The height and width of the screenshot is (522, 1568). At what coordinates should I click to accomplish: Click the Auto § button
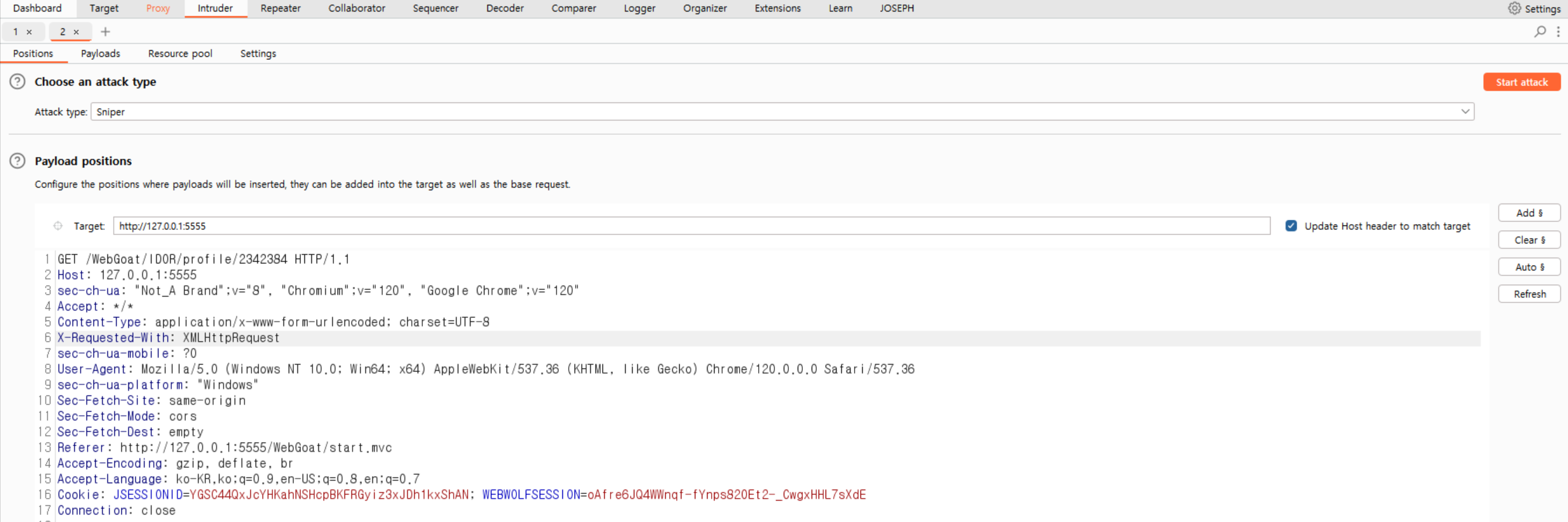coord(1528,267)
